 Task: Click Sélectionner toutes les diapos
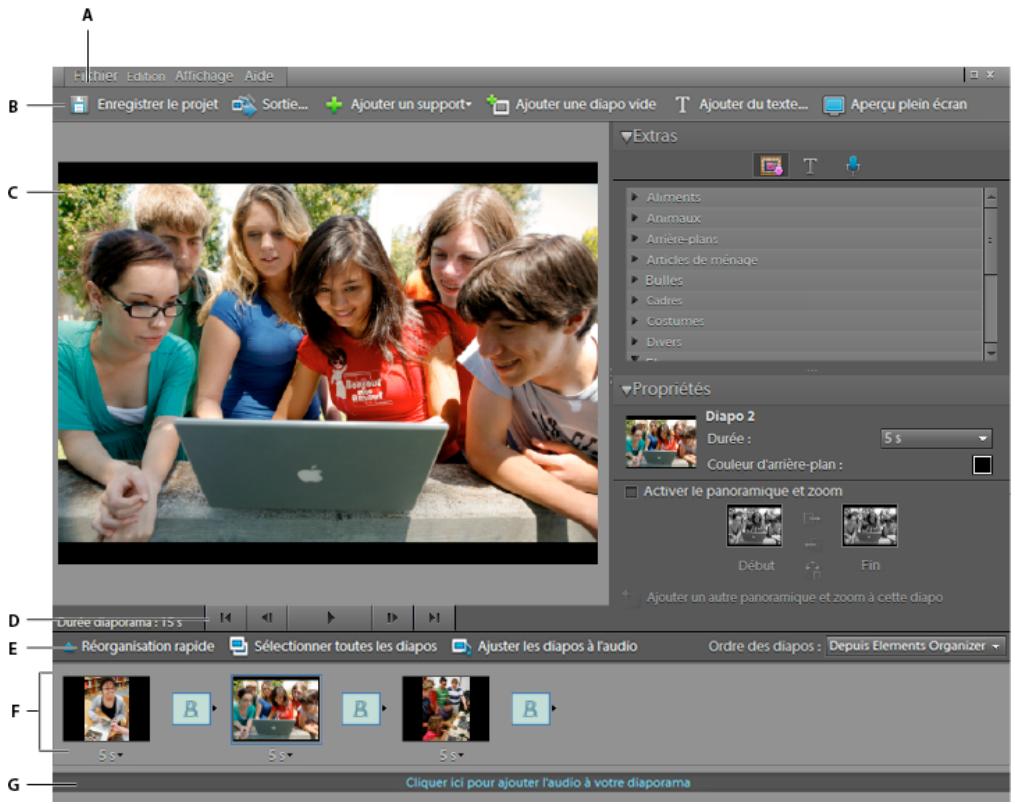[334, 647]
